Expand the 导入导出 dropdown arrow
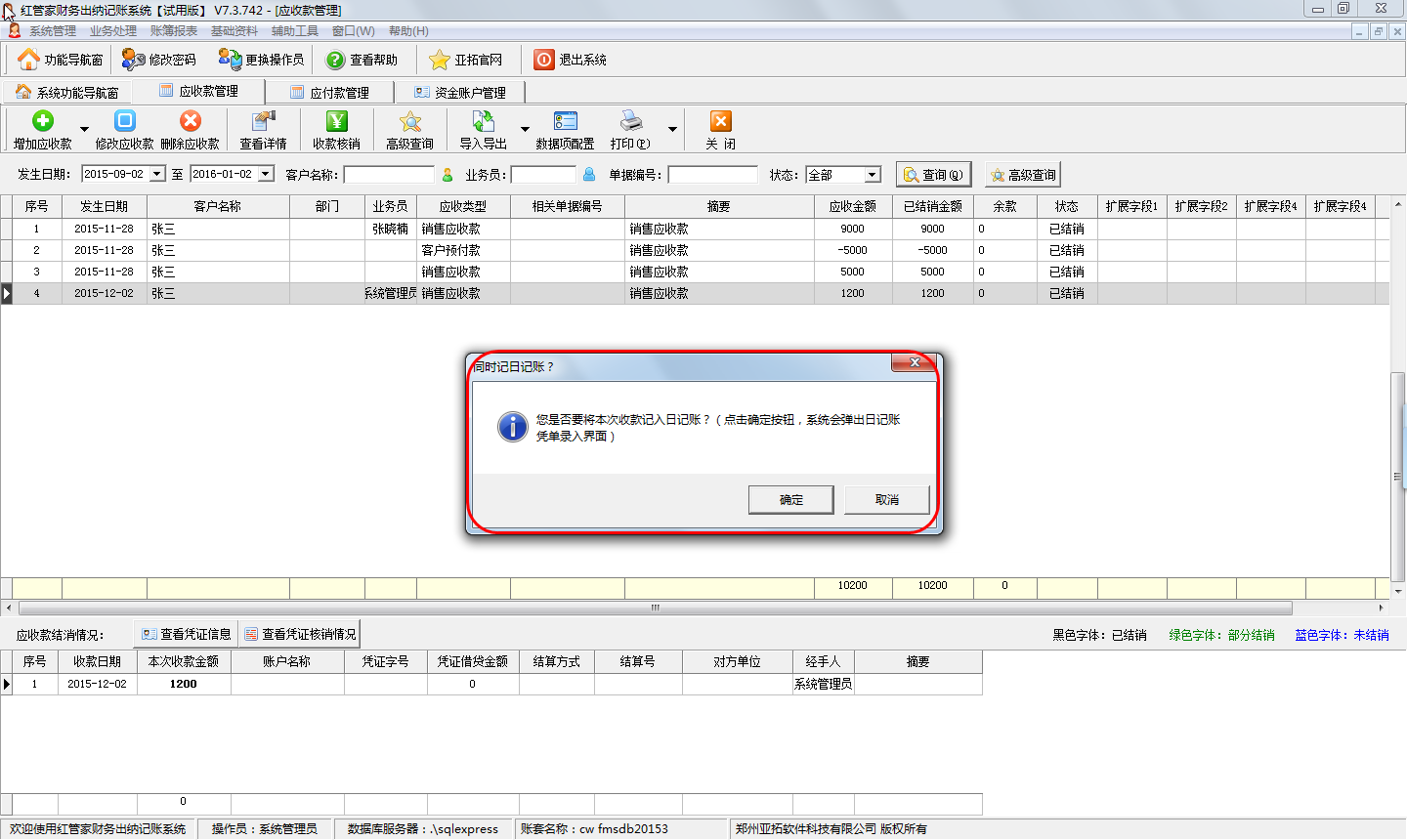1407x840 pixels. [x=525, y=129]
